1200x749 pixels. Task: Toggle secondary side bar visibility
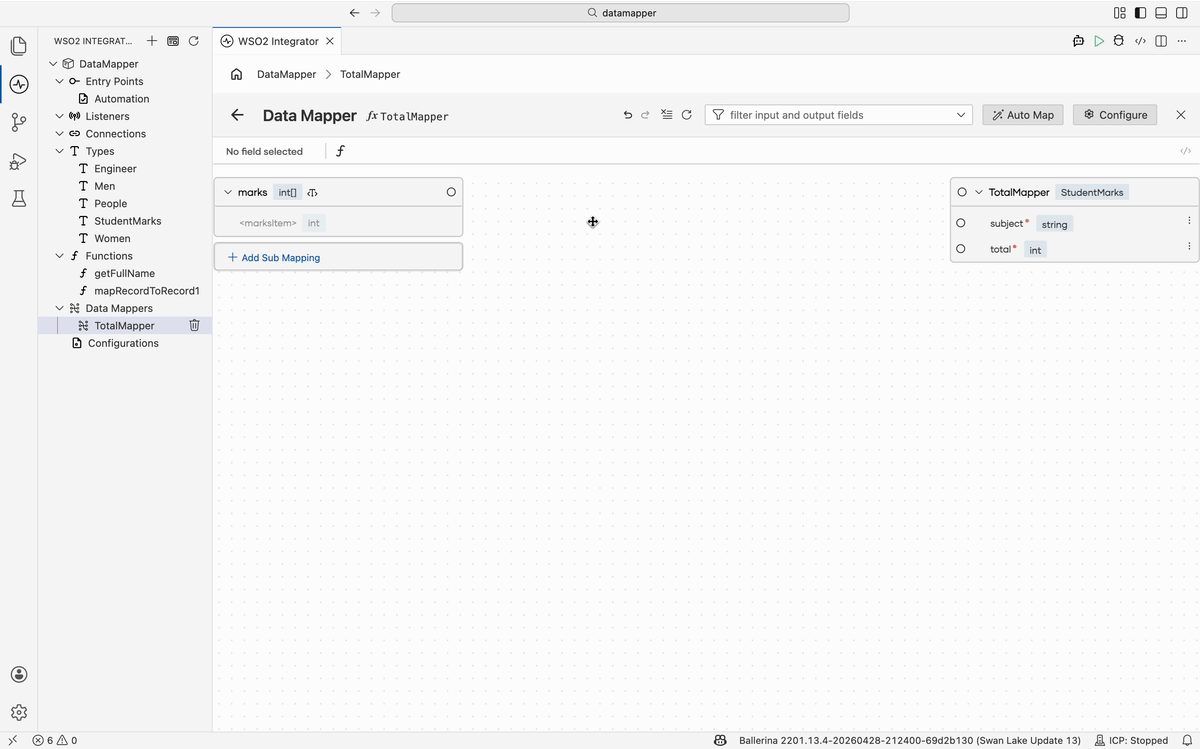(x=1182, y=13)
